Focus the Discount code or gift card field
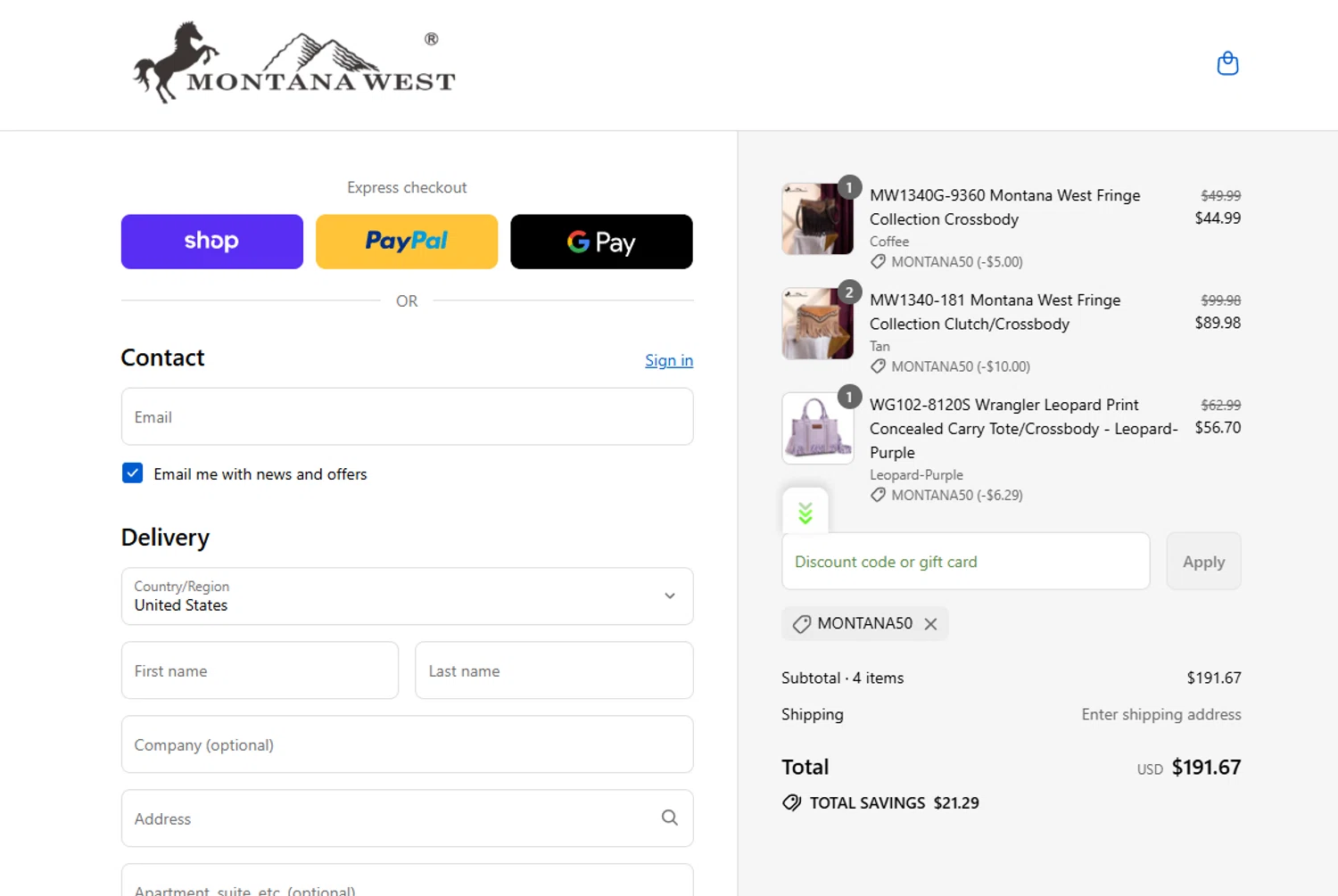 coord(965,562)
